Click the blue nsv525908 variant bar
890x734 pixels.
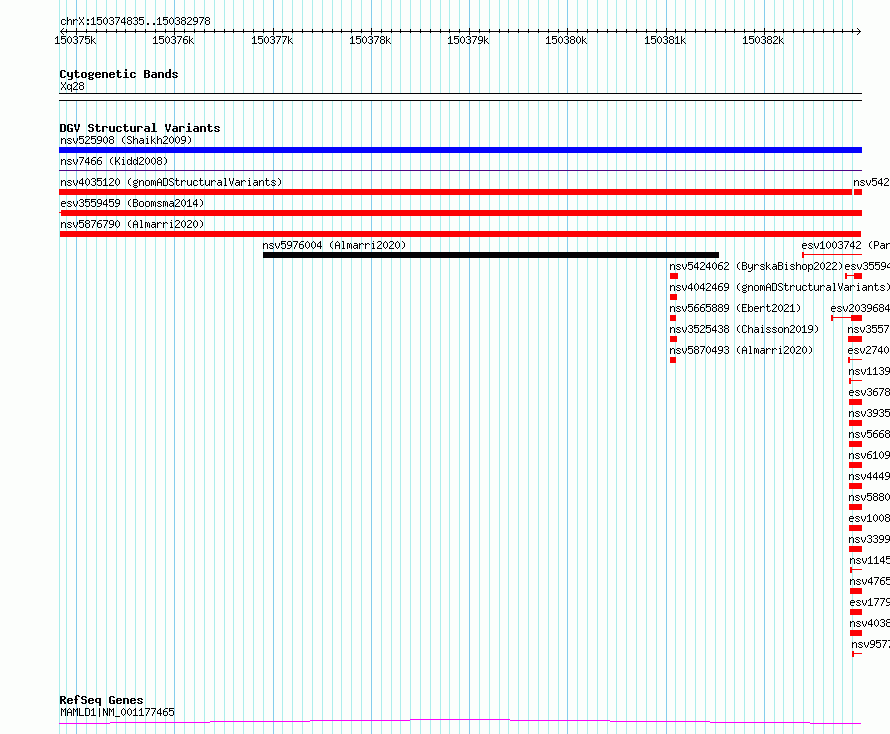coord(460,150)
